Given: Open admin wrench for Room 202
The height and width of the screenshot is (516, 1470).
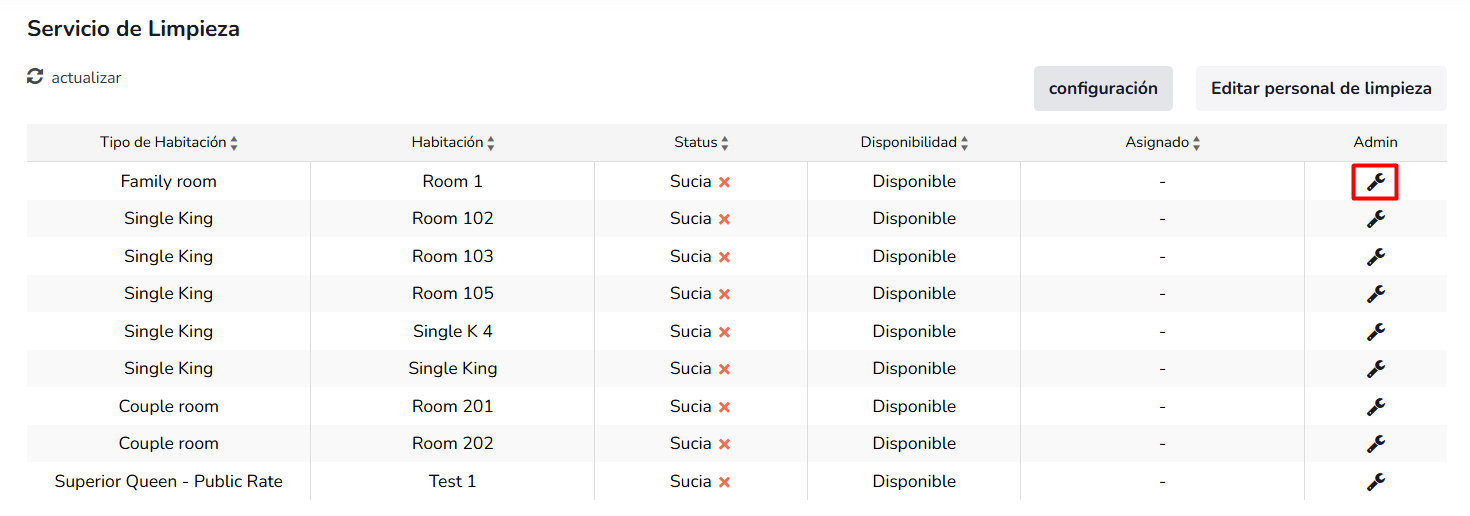Looking at the screenshot, I should 1375,444.
